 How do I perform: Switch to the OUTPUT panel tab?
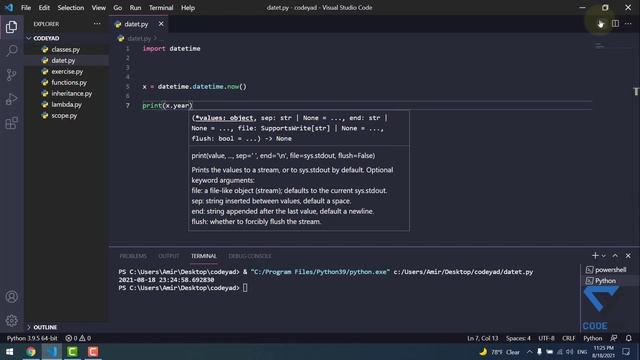169,256
